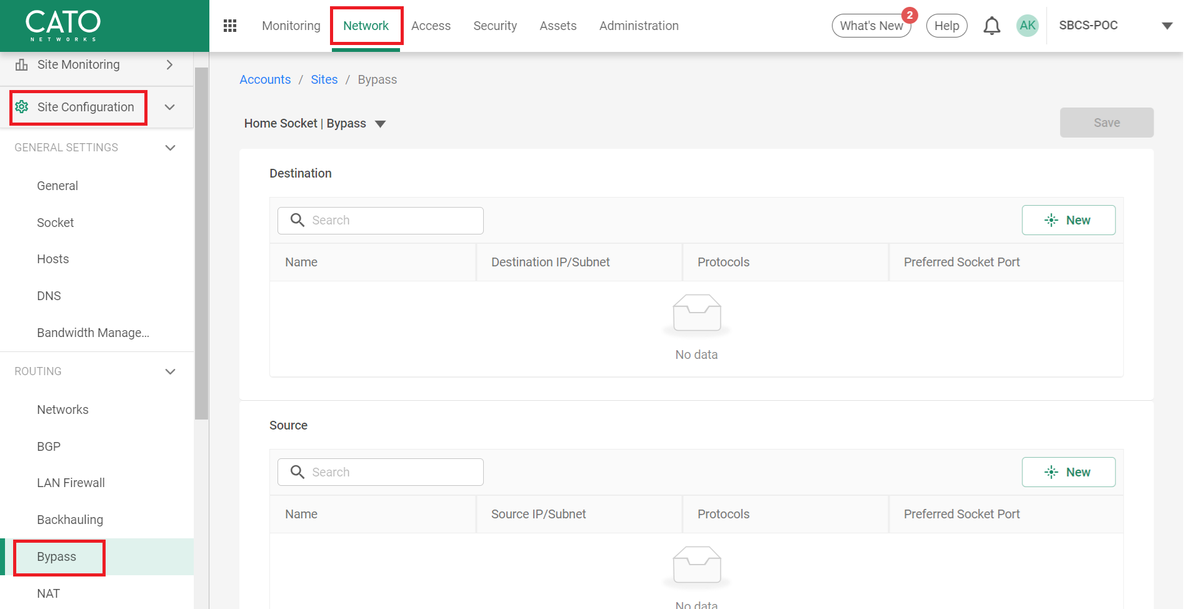This screenshot has height=609, width=1200.
Task: Click the What's New button
Action: coord(871,26)
